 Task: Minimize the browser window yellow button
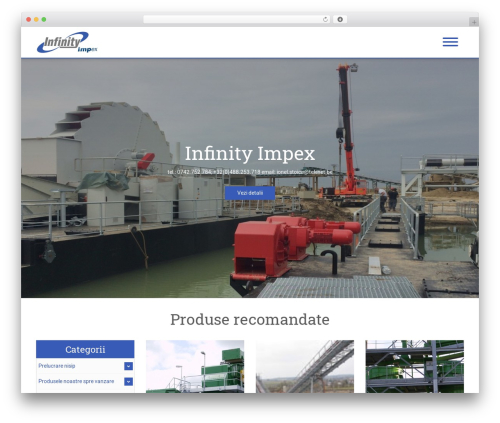[36, 20]
